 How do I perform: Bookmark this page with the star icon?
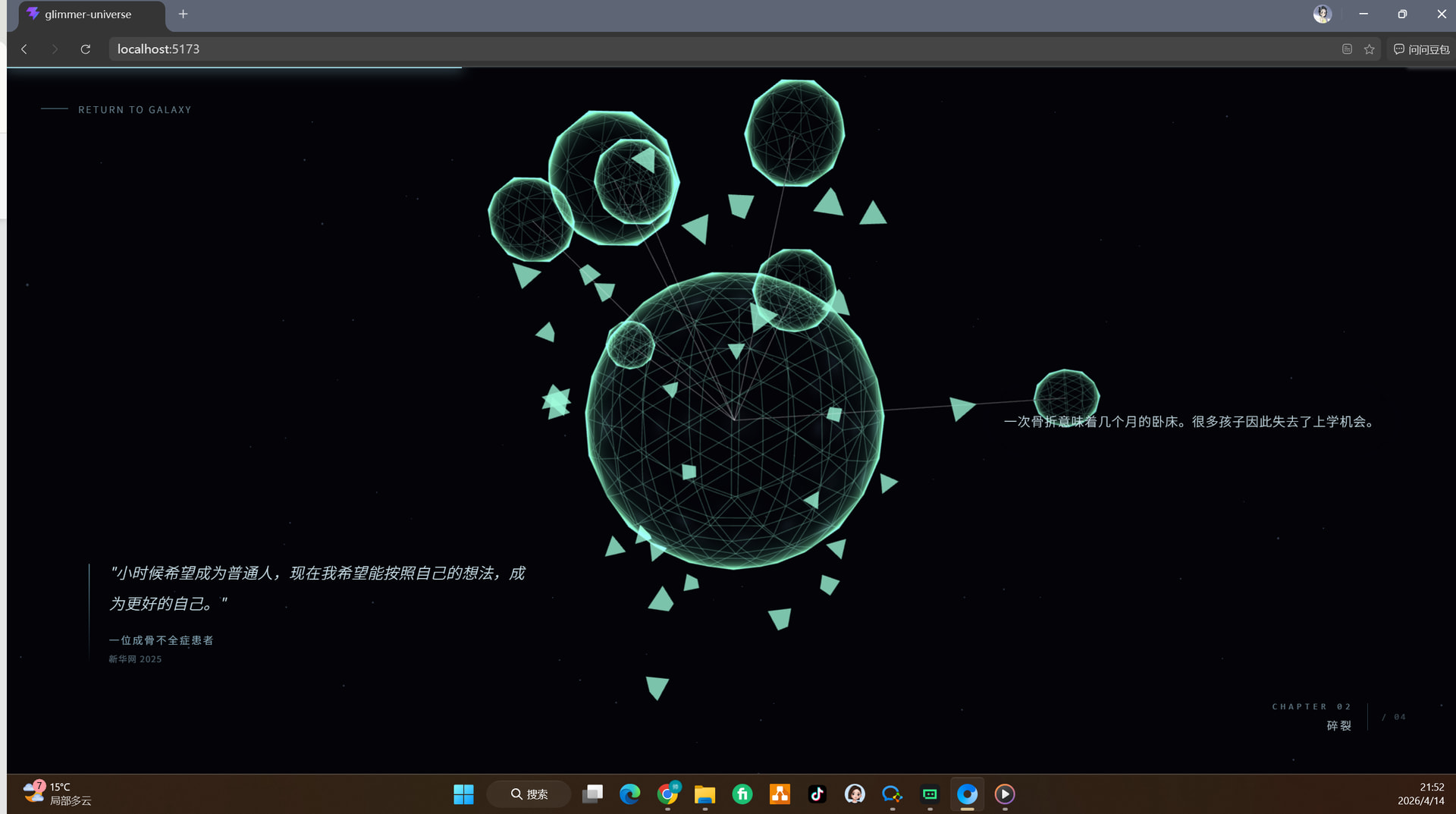tap(1369, 49)
